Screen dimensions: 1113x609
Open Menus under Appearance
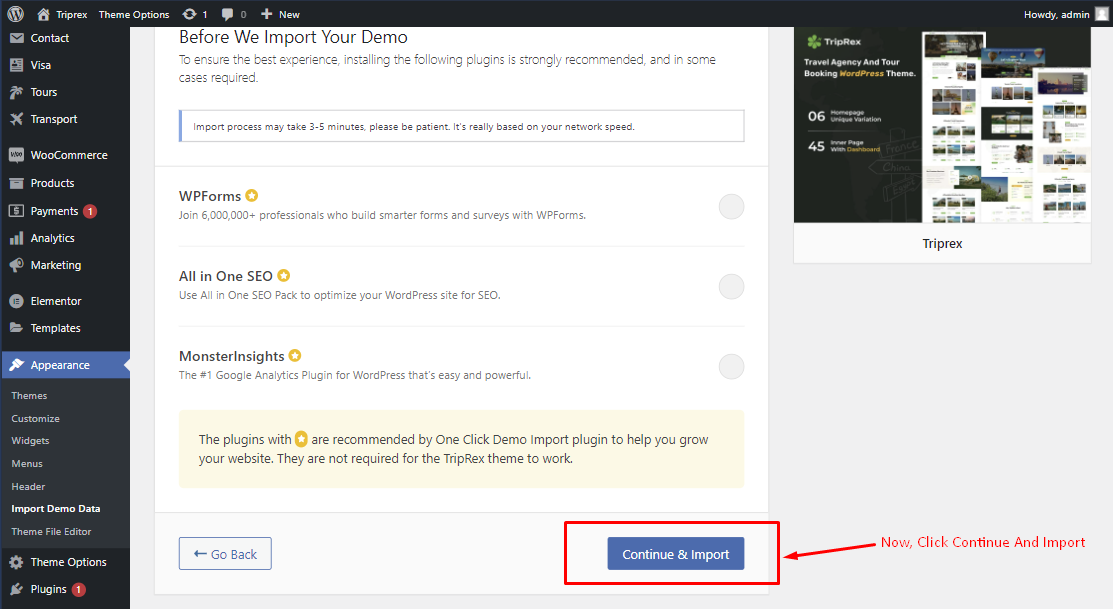tap(27, 463)
